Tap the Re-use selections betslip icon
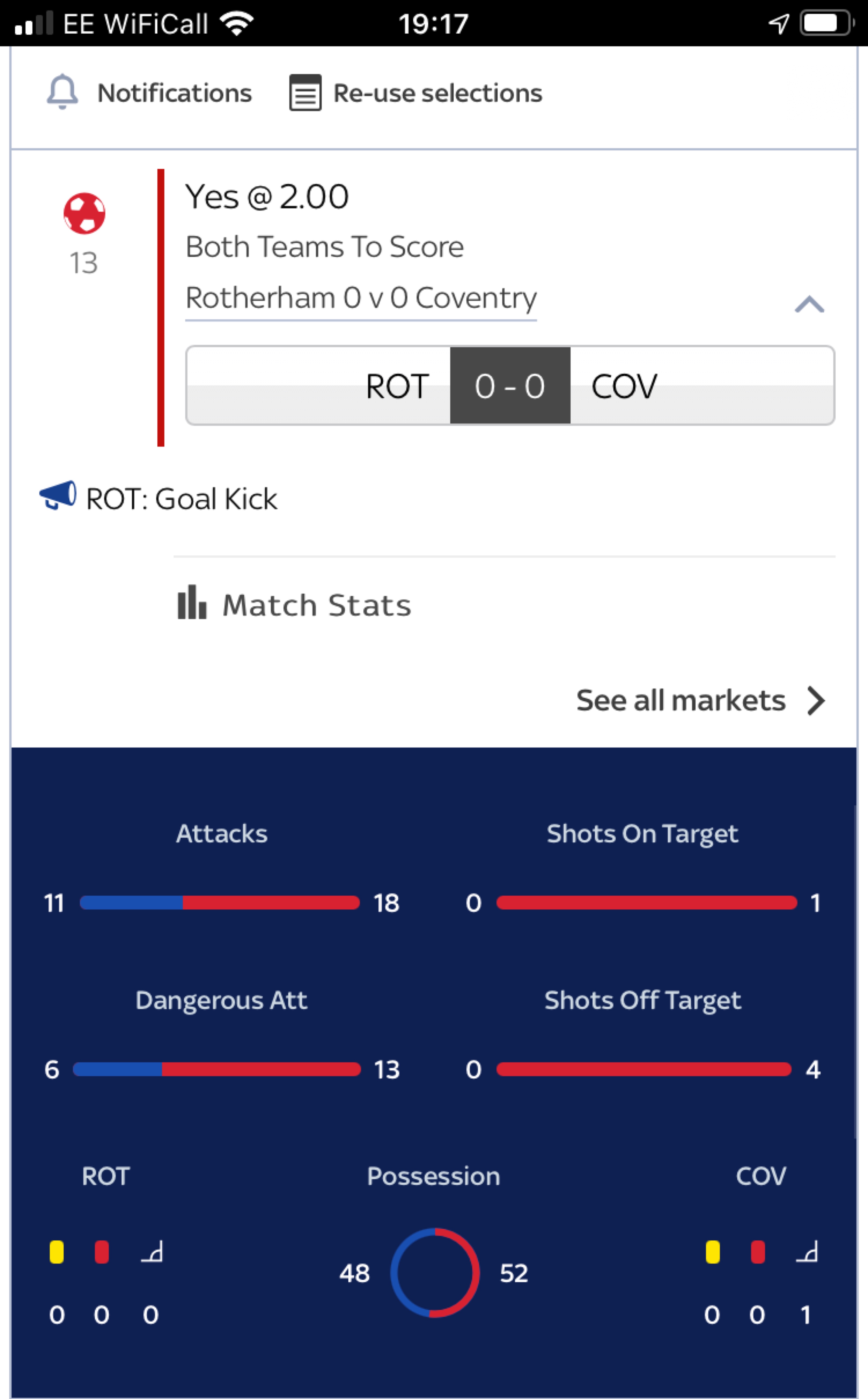 [x=305, y=92]
